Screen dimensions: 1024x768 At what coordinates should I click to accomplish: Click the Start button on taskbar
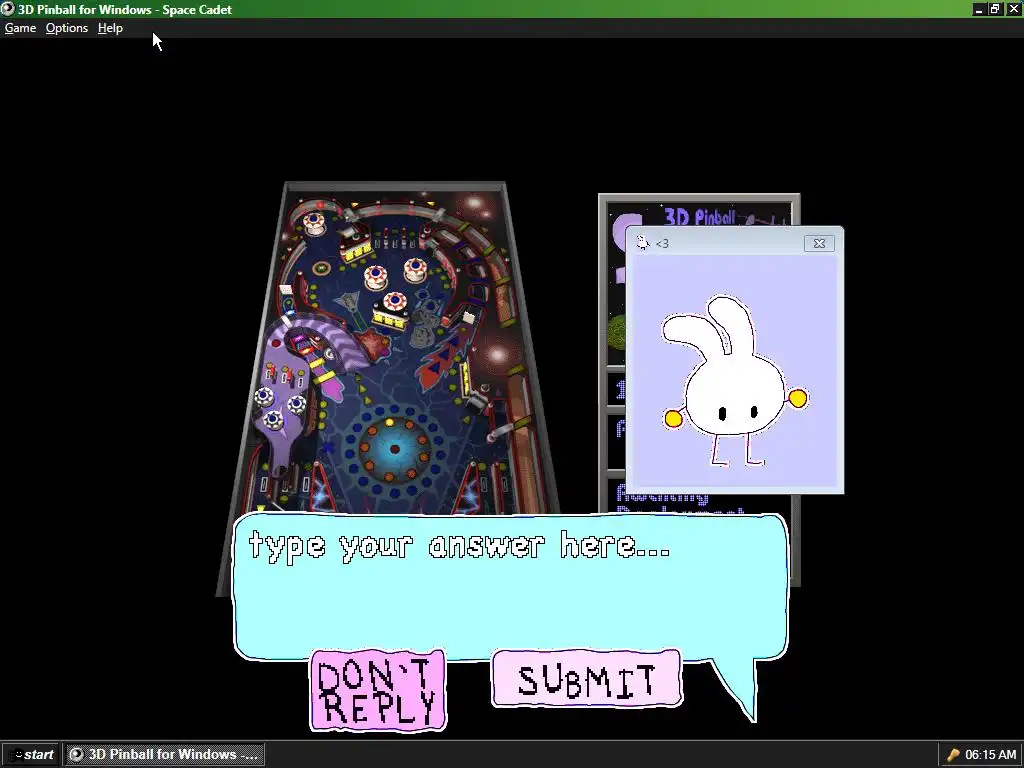tap(30, 754)
